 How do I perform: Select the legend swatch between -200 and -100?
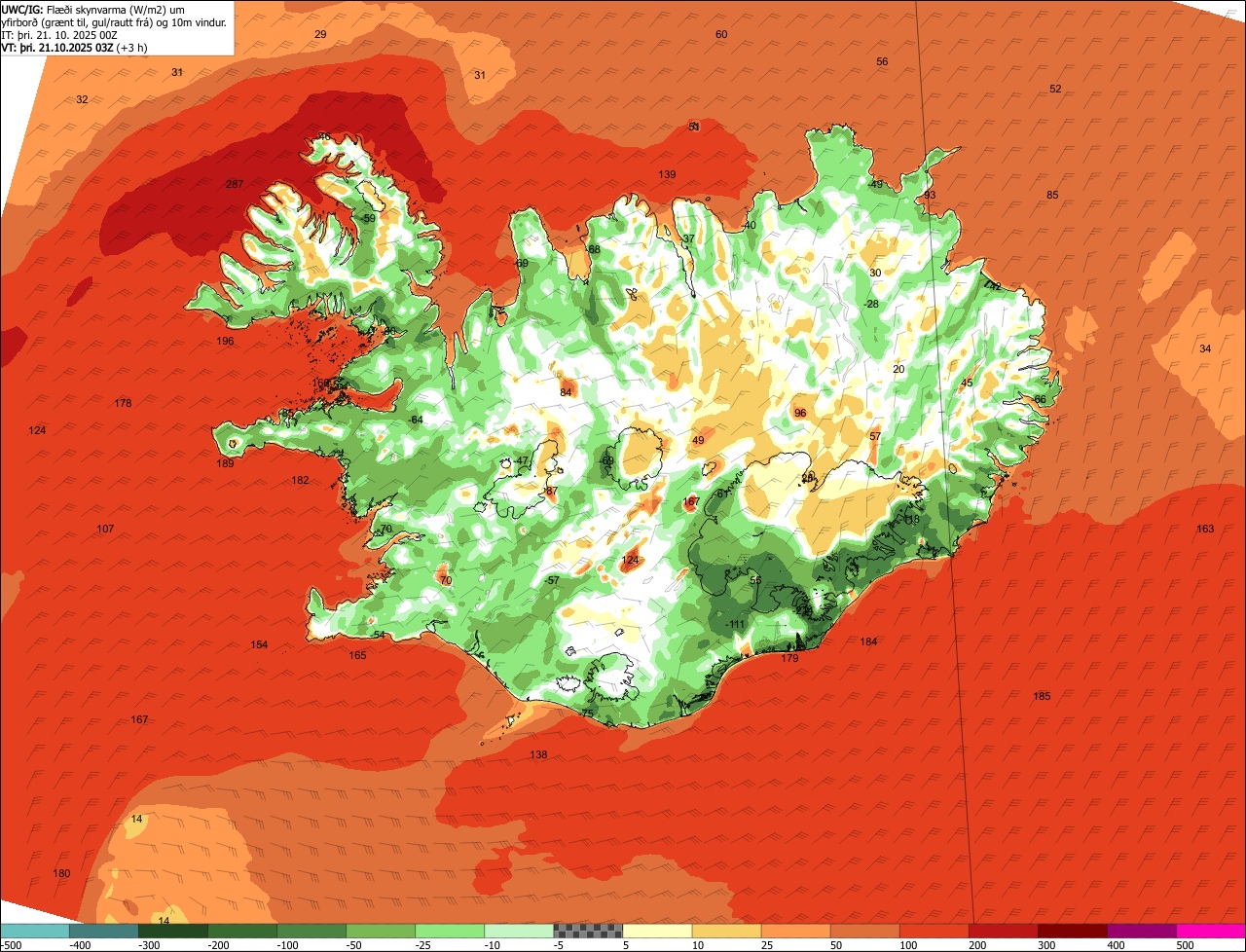(242, 931)
